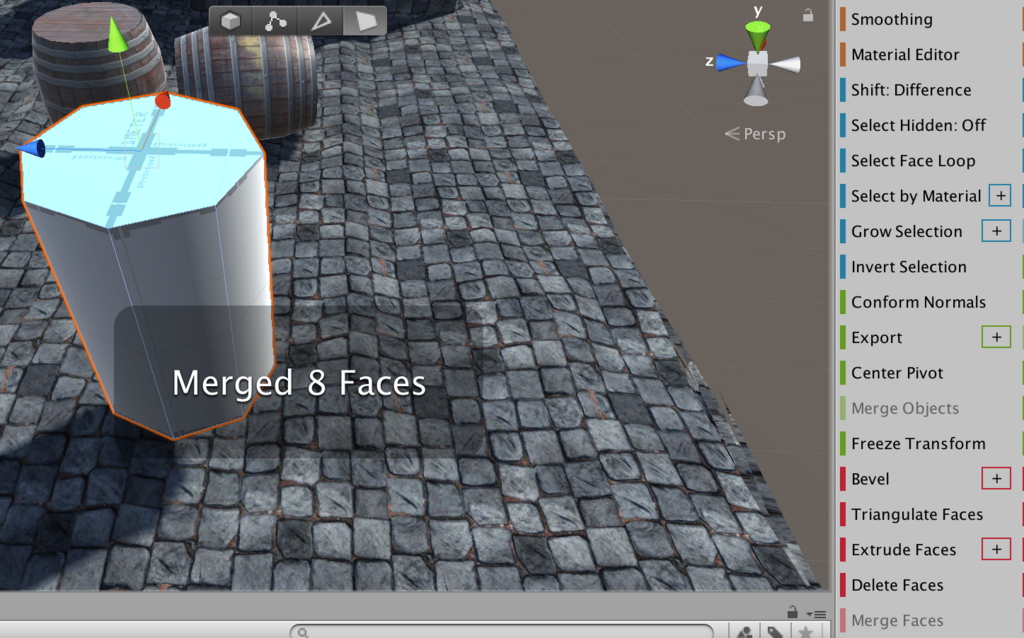The height and width of the screenshot is (638, 1024).
Task: Click the Export action
Action: pos(876,338)
